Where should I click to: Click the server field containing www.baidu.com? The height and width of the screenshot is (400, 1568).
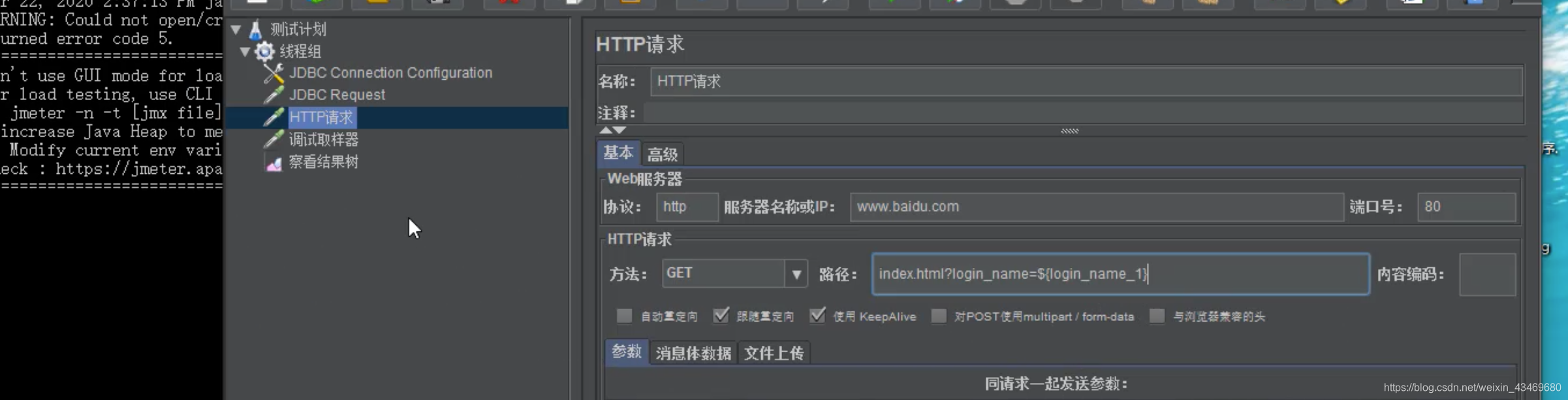[1097, 207]
